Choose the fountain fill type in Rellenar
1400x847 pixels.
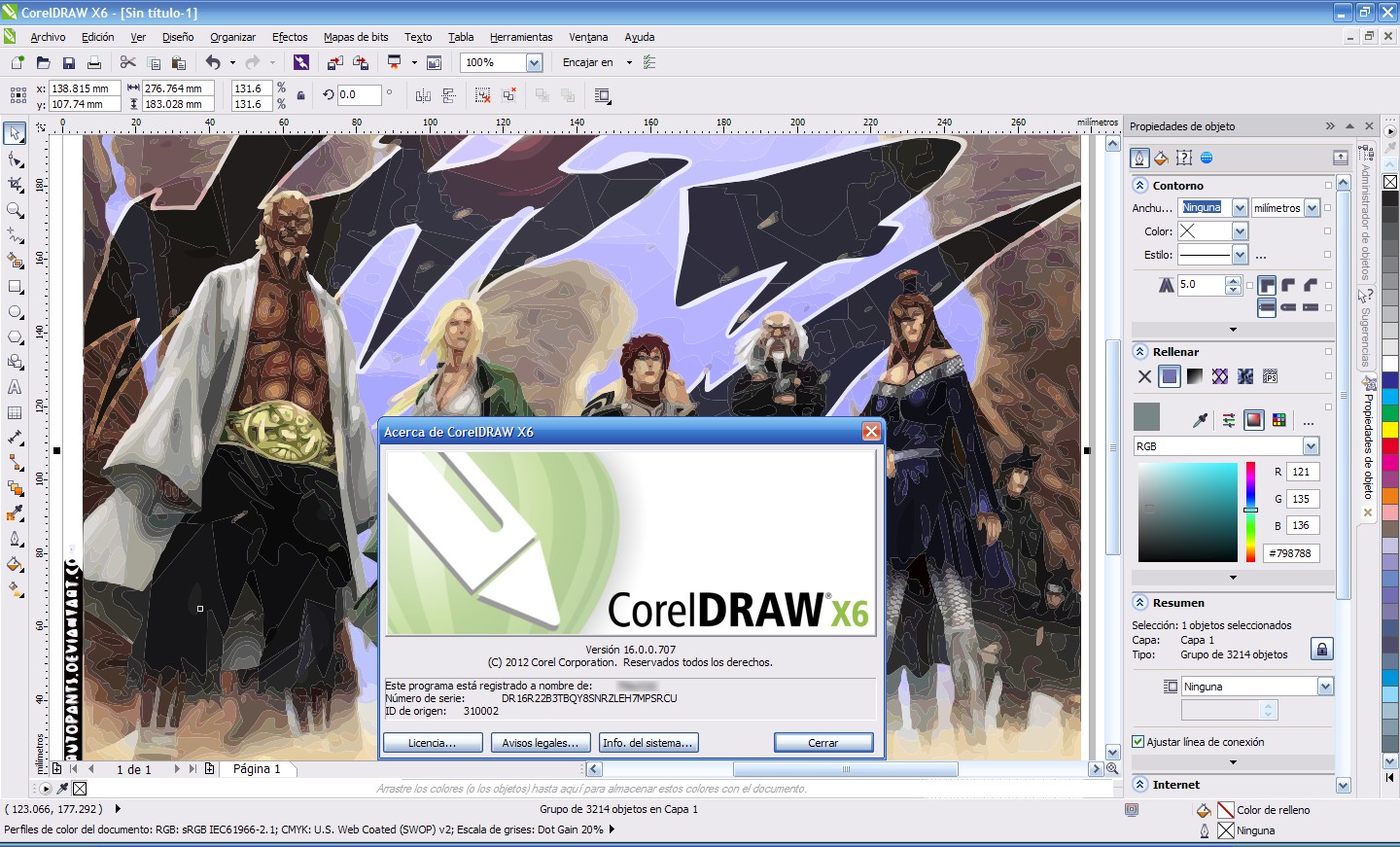(x=1195, y=376)
